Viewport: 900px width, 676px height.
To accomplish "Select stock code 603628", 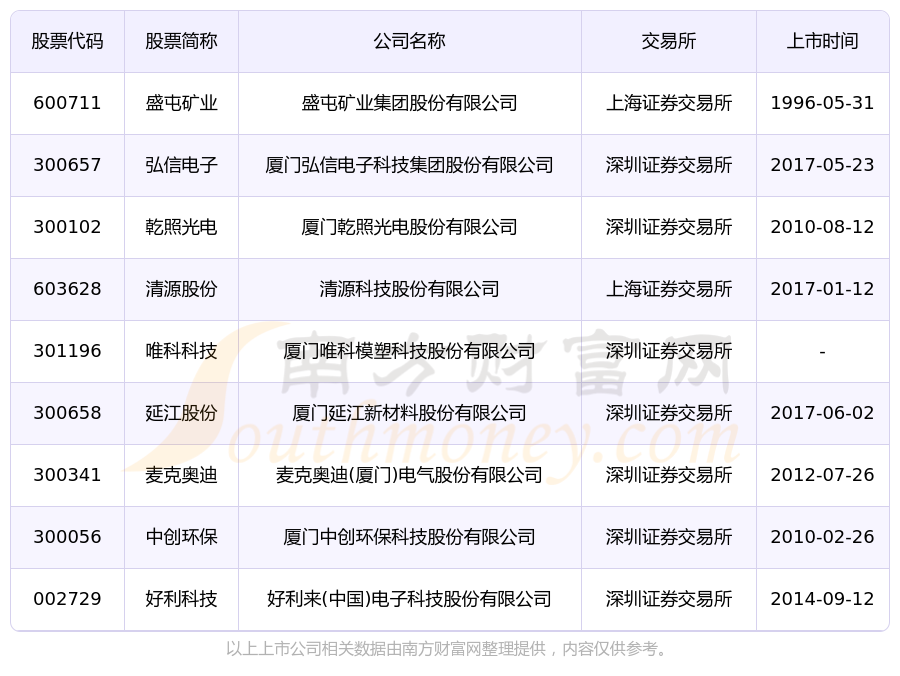I will [x=67, y=289].
